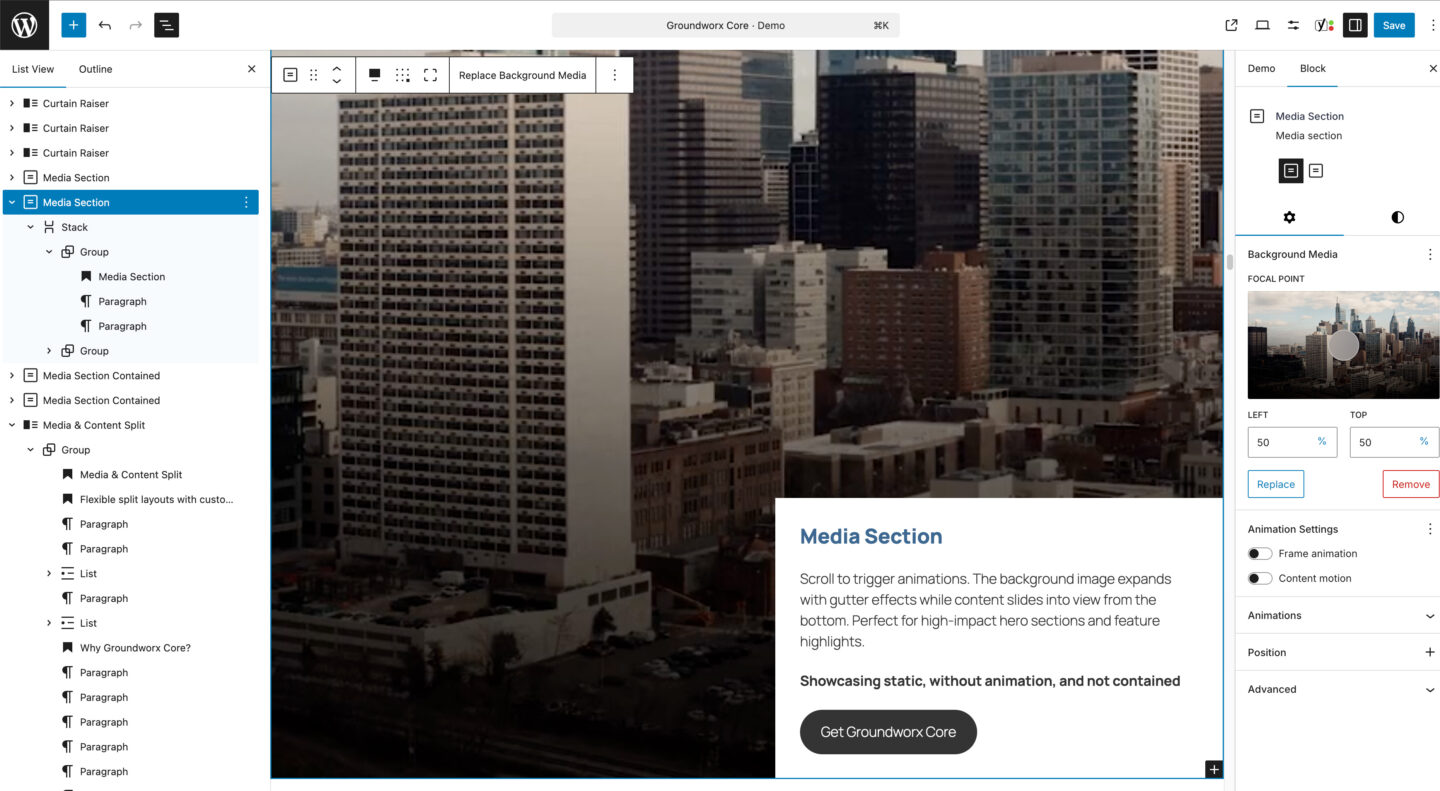Open block toolbar three-dot options menu
The image size is (1440, 791).
tap(615, 75)
